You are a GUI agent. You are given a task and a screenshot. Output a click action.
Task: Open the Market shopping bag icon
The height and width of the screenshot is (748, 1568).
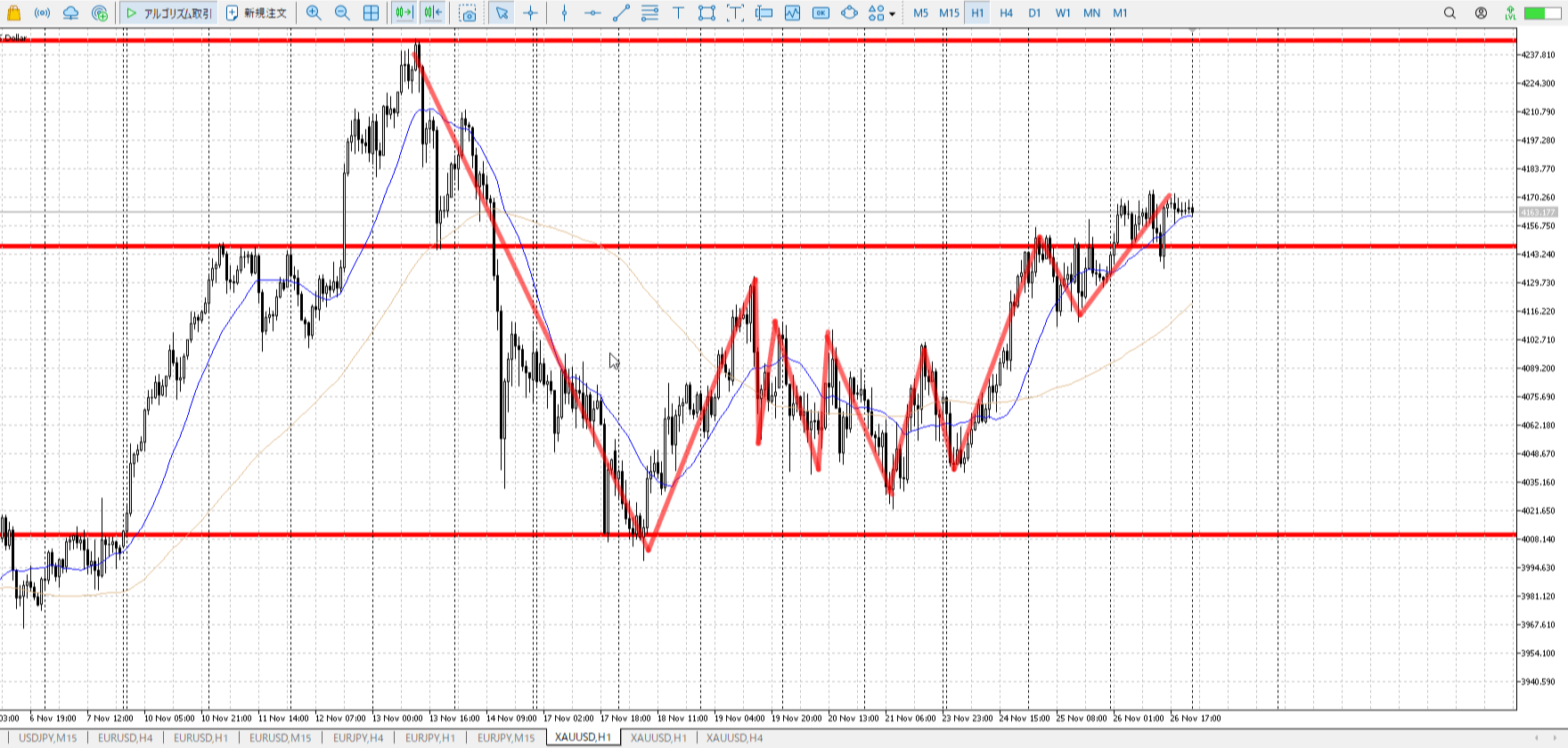(13, 13)
